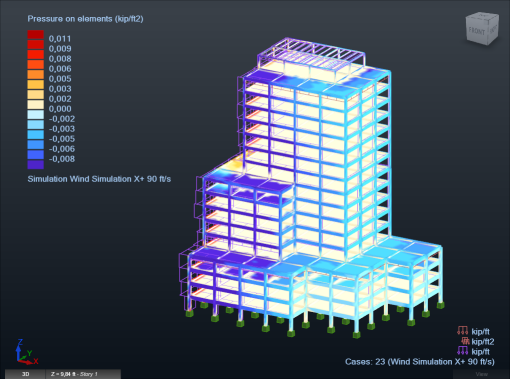
Task: Select the dark violet bottommost legend swatch
Action: point(36,165)
